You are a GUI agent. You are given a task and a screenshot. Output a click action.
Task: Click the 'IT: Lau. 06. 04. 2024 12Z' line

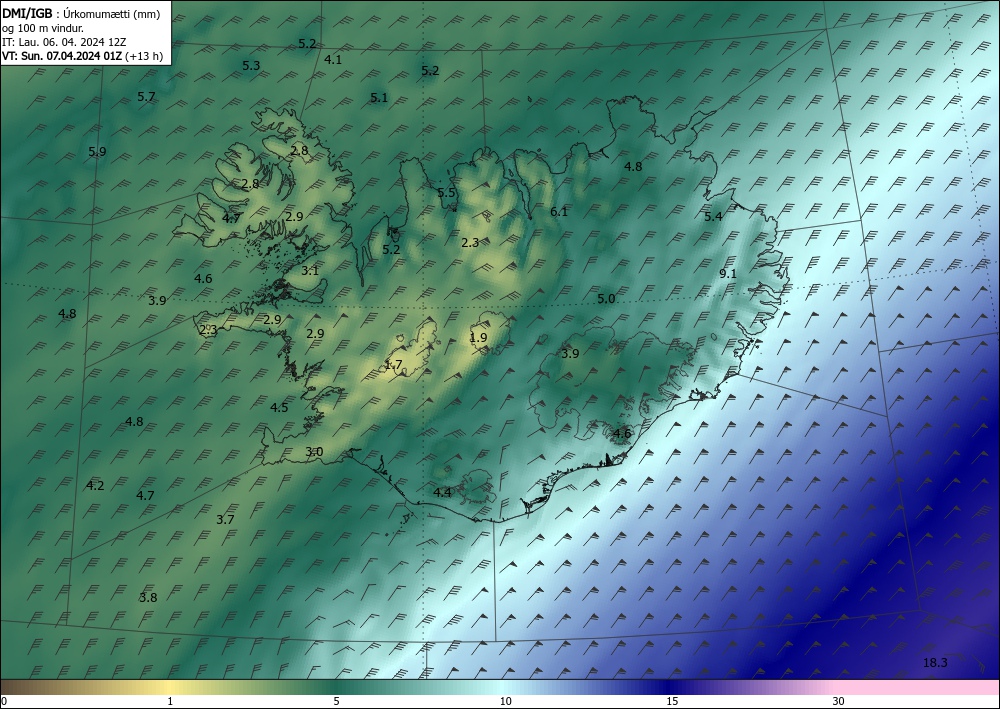64,42
